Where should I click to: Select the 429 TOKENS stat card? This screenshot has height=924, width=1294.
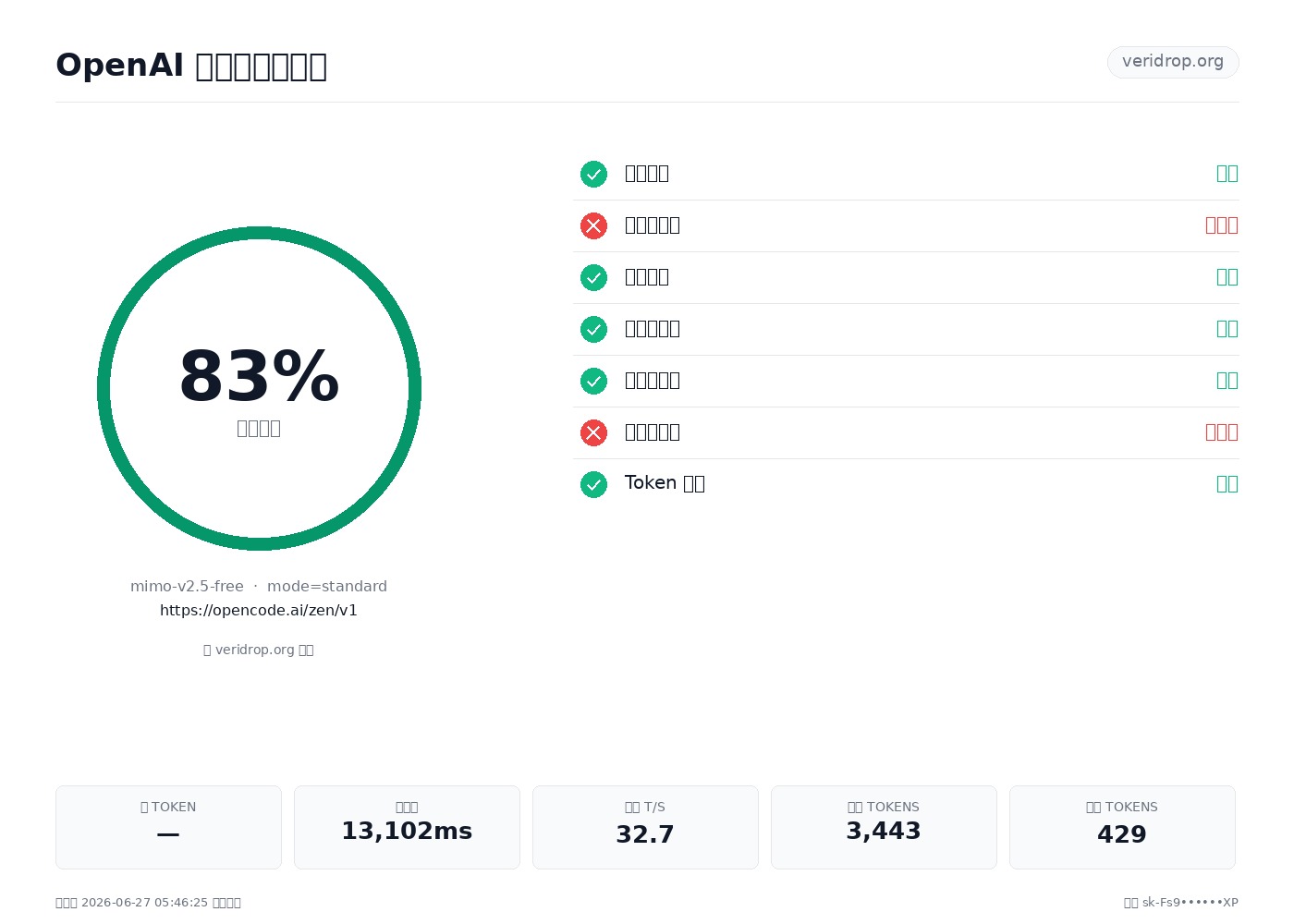tap(1122, 827)
